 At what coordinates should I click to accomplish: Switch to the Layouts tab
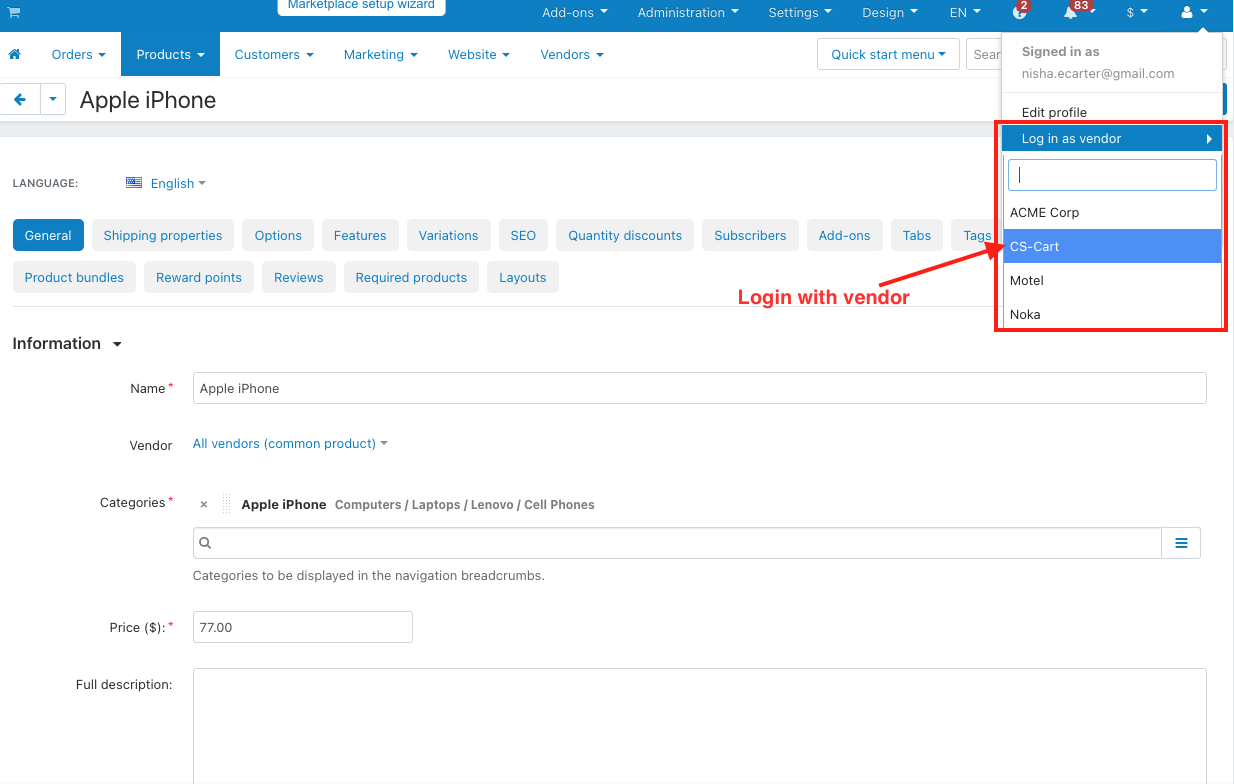(x=523, y=277)
